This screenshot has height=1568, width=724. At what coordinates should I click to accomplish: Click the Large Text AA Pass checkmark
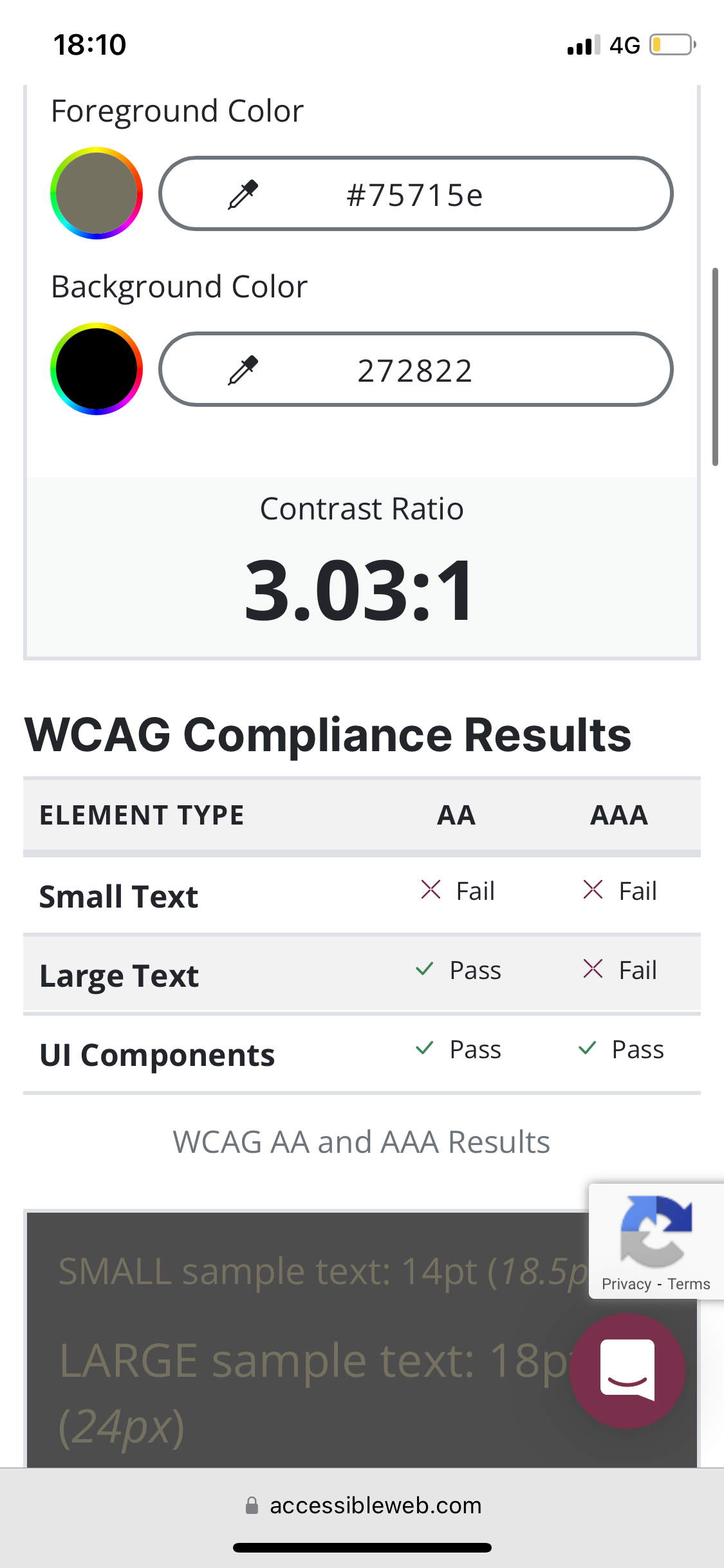[425, 969]
